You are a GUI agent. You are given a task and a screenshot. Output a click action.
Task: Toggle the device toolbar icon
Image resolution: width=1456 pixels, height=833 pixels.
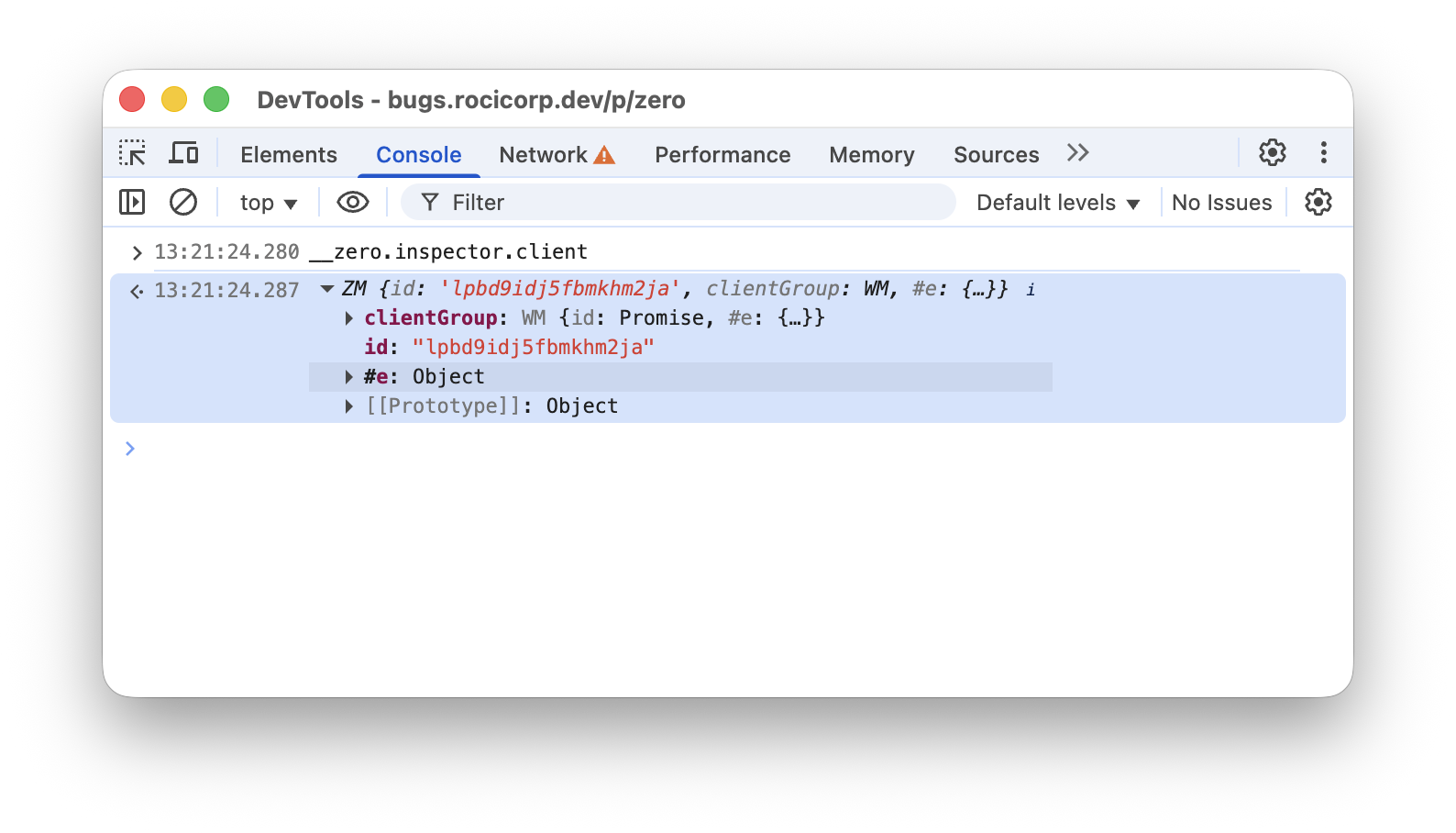coord(183,153)
